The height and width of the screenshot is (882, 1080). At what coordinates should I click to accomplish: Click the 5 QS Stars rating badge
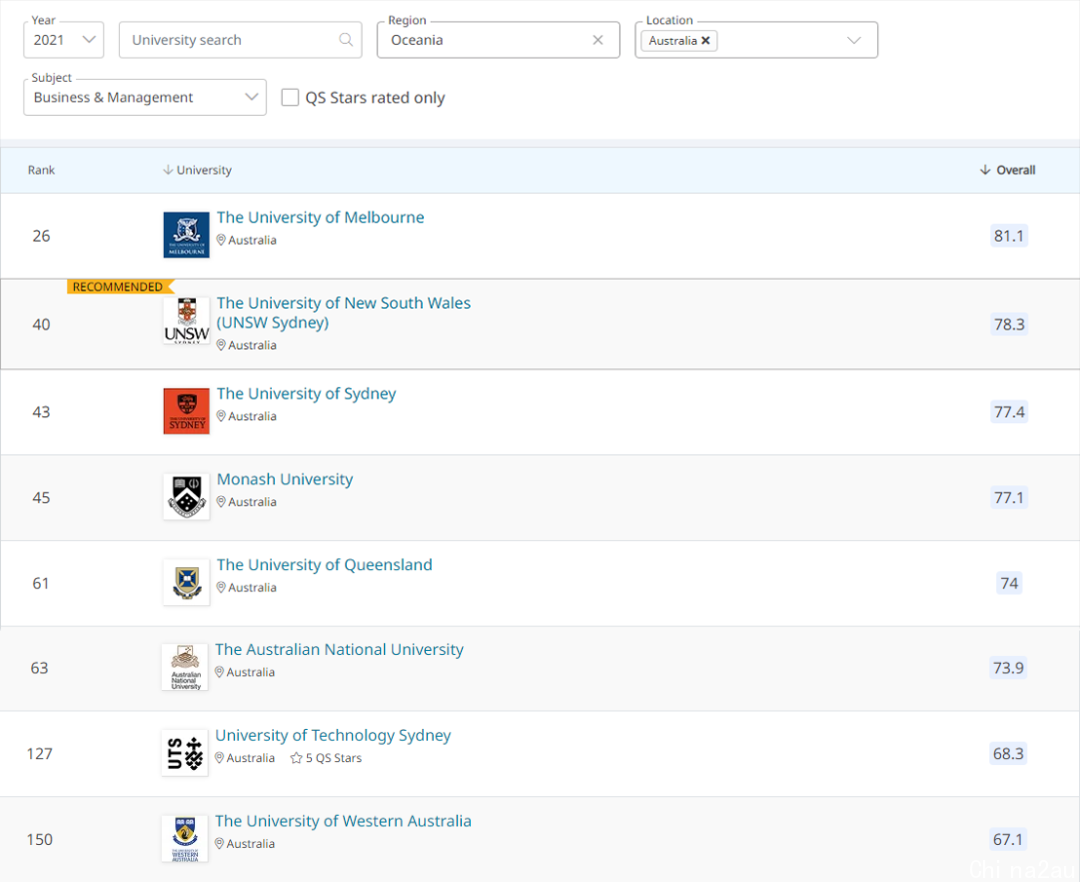coord(326,758)
